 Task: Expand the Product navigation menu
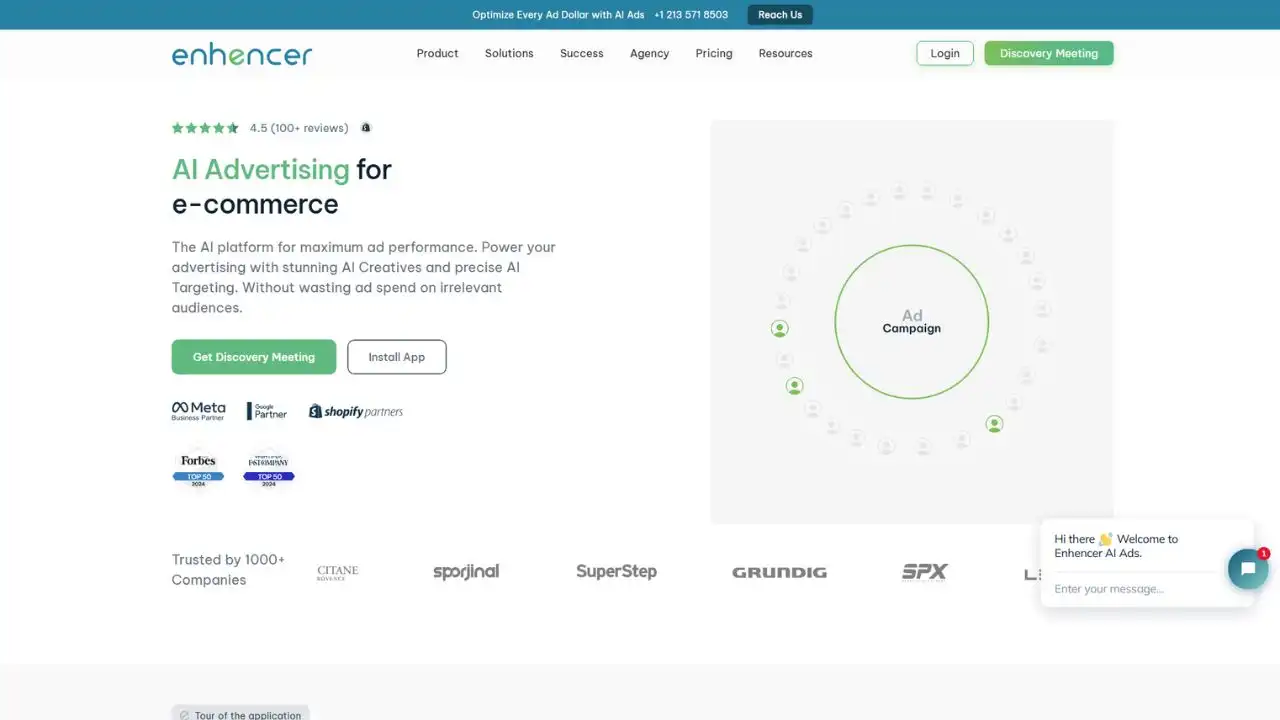[437, 54]
